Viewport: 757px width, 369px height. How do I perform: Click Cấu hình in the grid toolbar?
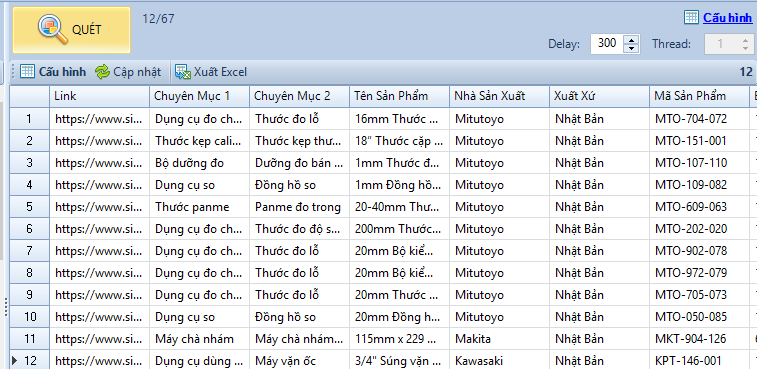pos(53,72)
